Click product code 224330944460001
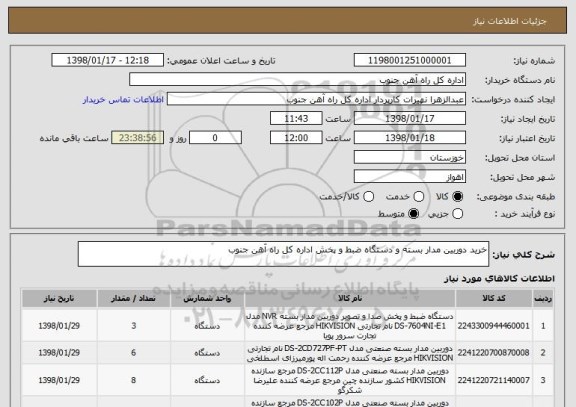Viewport: 576px width, 407px height. pos(493,326)
